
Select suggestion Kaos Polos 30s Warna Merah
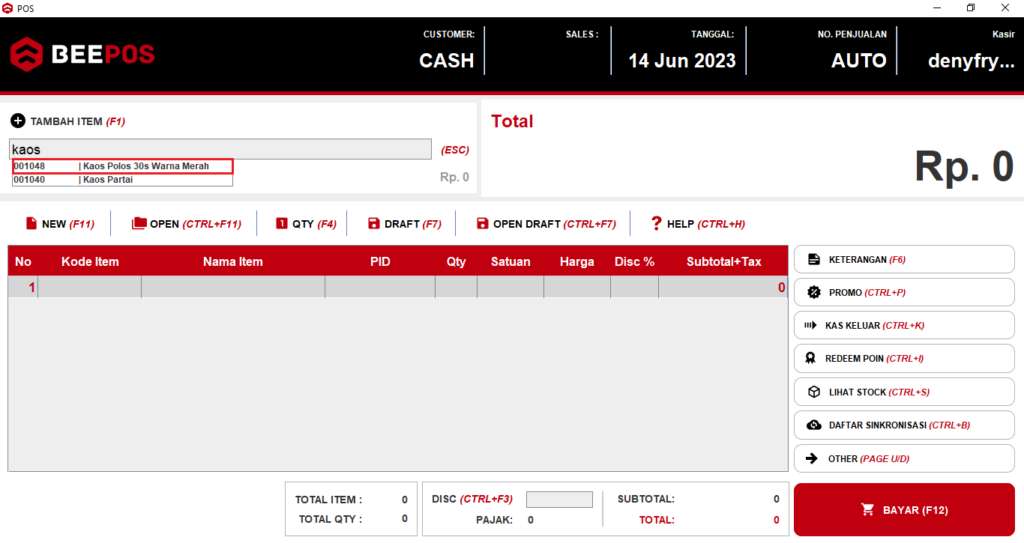click(122, 166)
